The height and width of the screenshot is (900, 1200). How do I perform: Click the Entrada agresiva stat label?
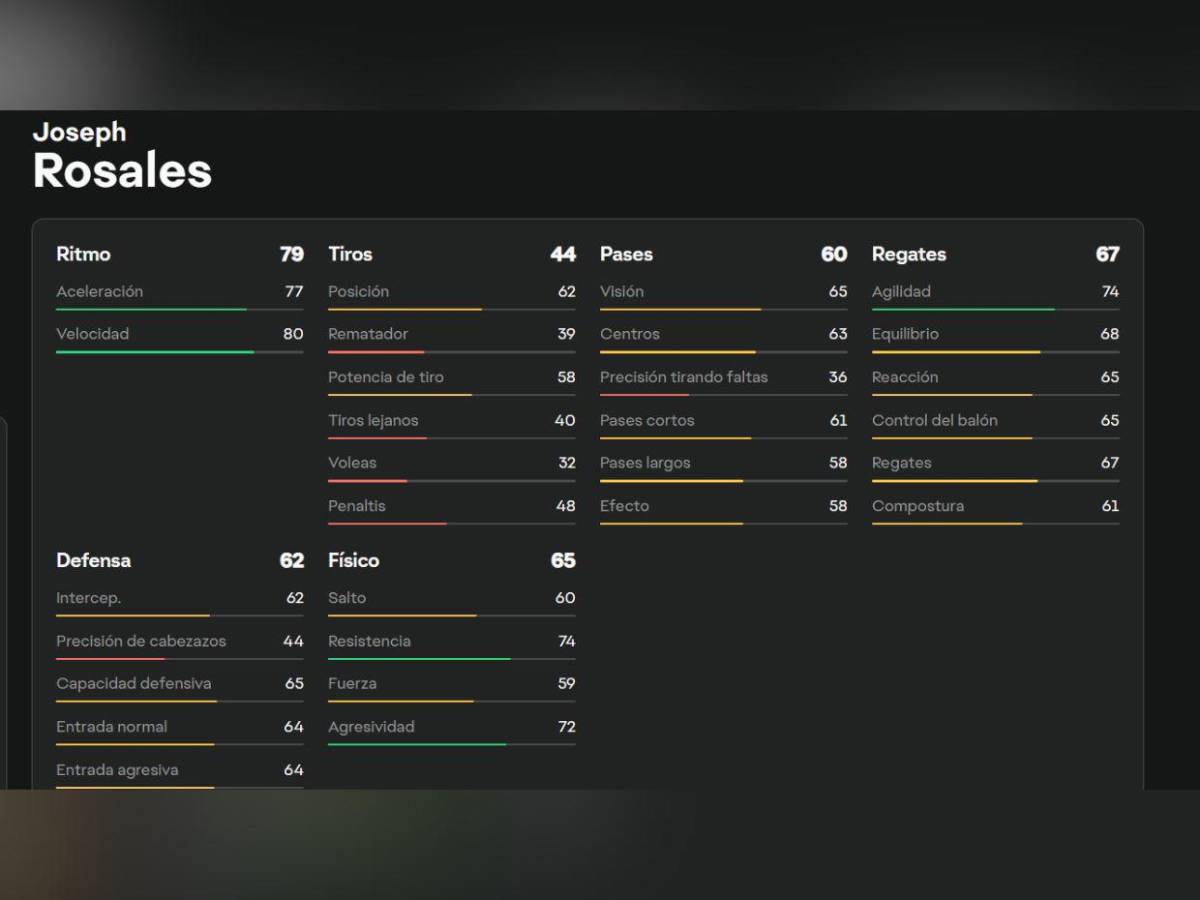point(117,770)
